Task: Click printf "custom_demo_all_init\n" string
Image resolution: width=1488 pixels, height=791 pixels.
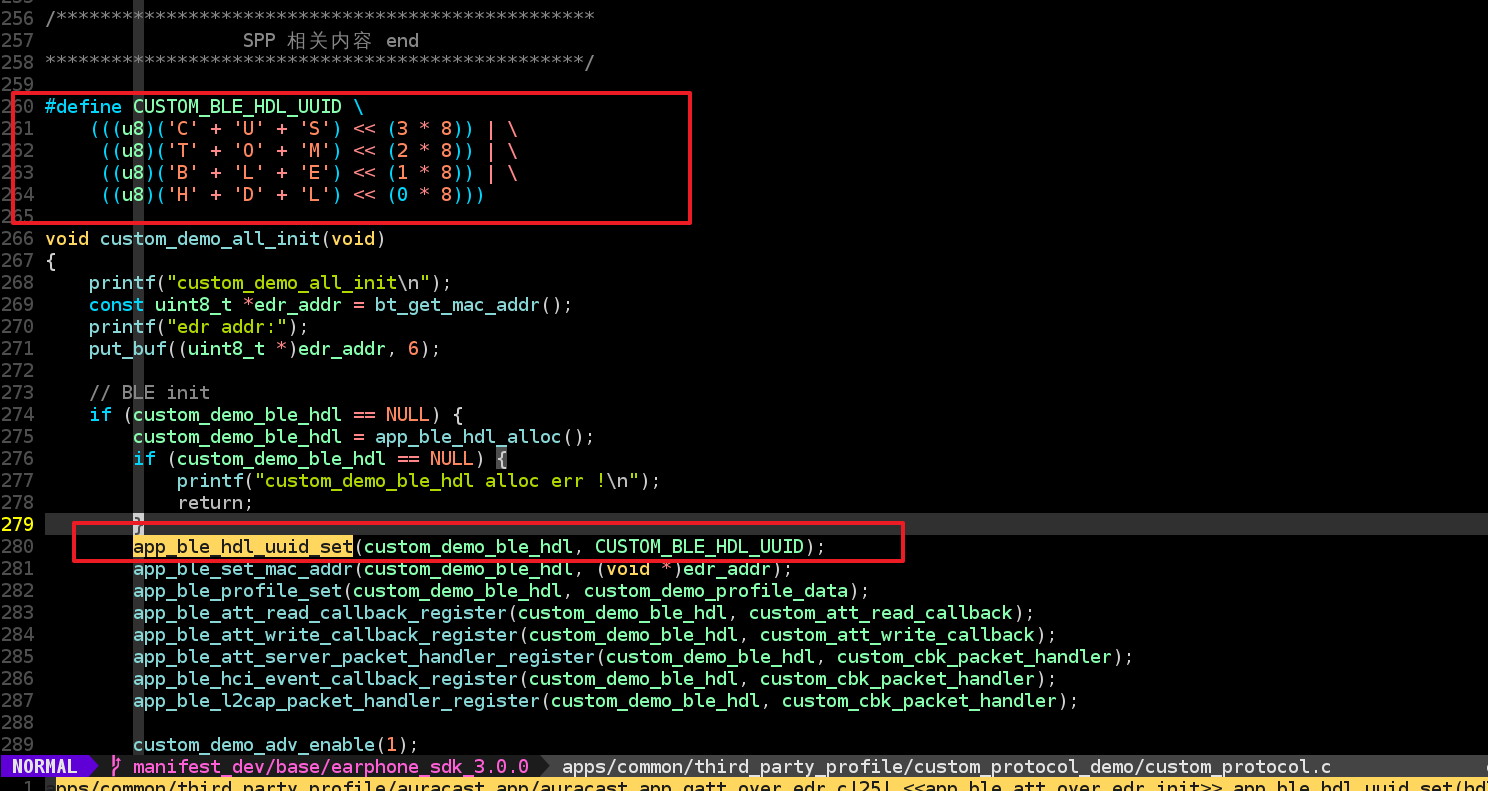Action: coord(297,283)
